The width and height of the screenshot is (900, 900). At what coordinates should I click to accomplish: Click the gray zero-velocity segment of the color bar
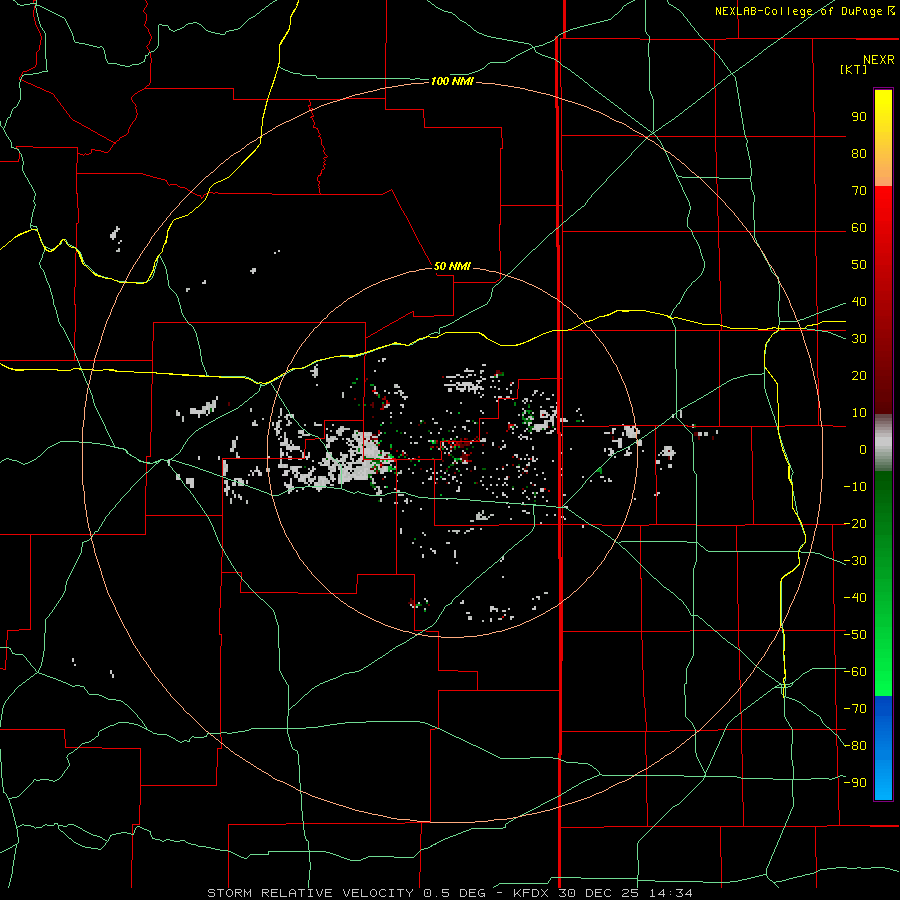pos(883,443)
